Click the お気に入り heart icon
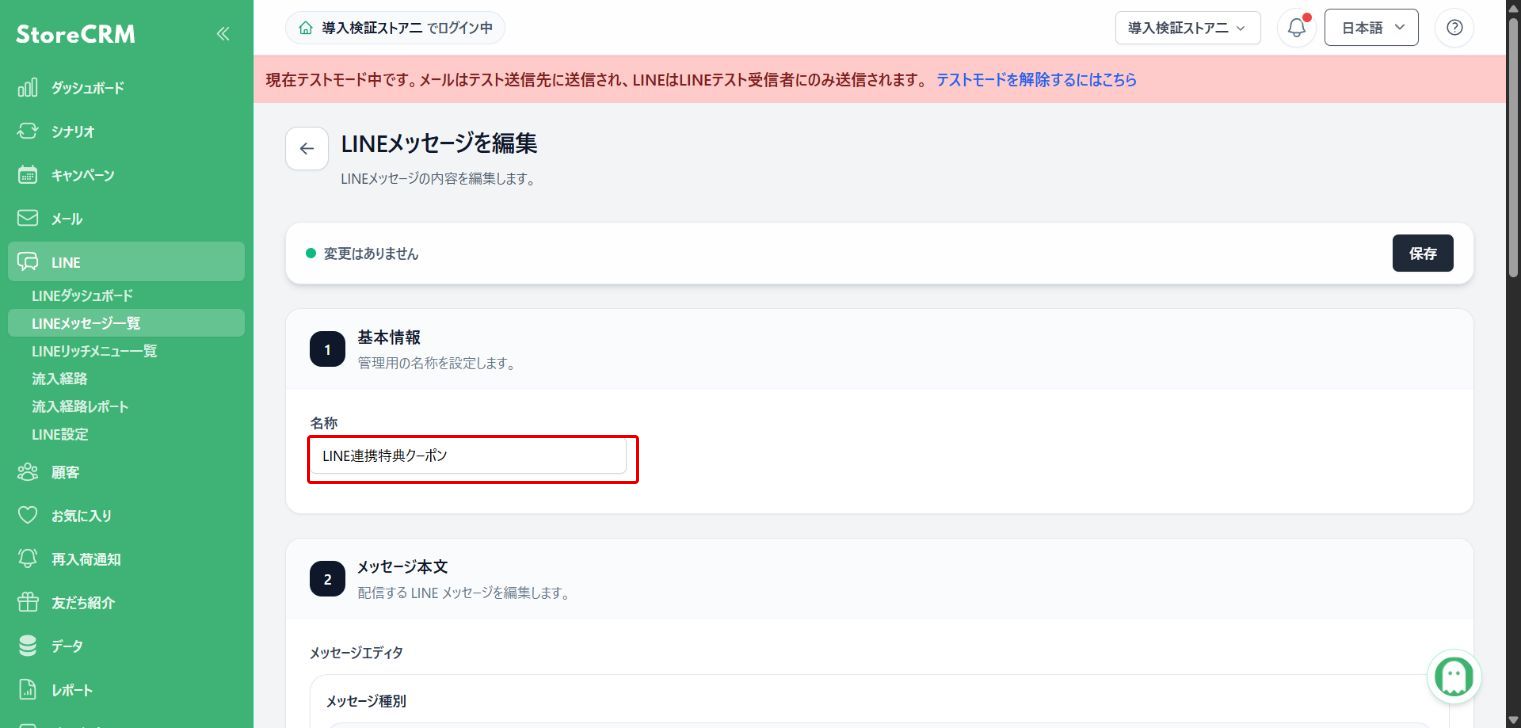The width and height of the screenshot is (1521, 728). pos(28,516)
